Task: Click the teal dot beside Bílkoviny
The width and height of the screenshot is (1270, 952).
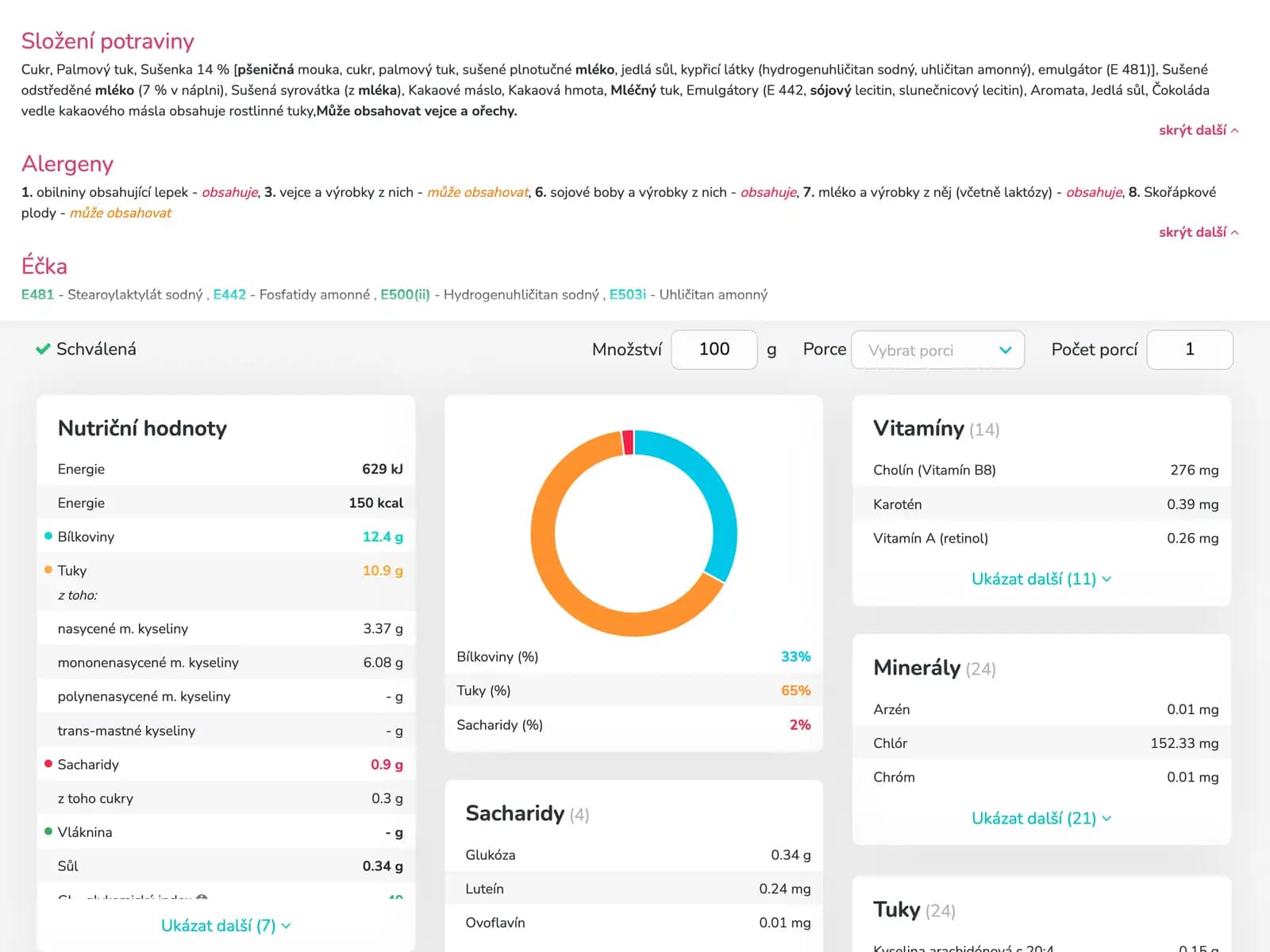Action: pyautogui.click(x=48, y=536)
